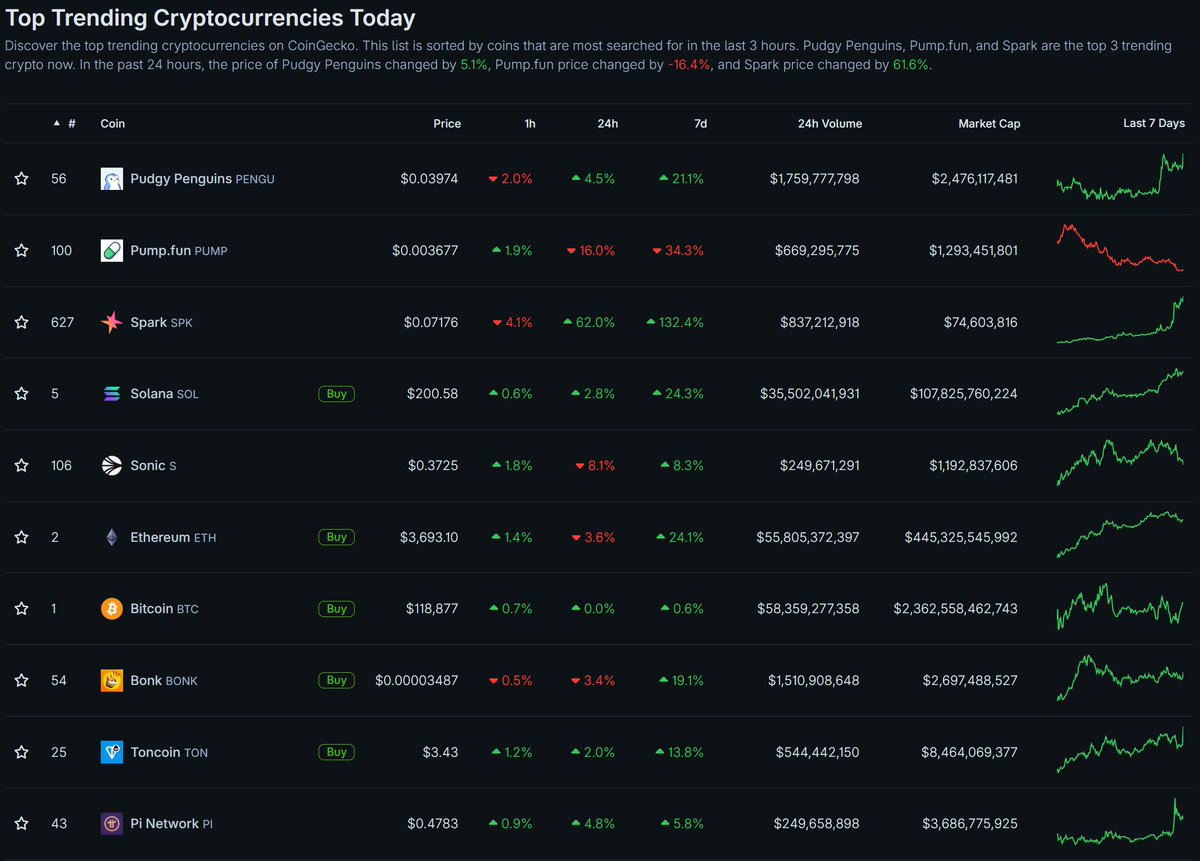This screenshot has height=861, width=1200.
Task: Star Solana as favorite
Action: pyautogui.click(x=21, y=394)
